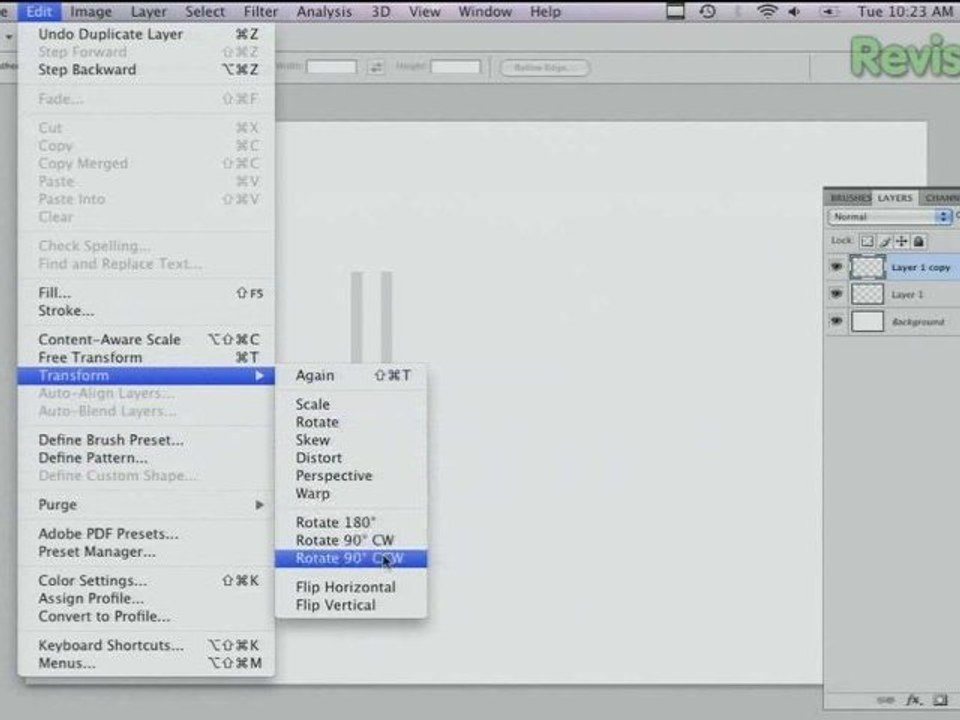Open the Layer menu

[x=149, y=12]
